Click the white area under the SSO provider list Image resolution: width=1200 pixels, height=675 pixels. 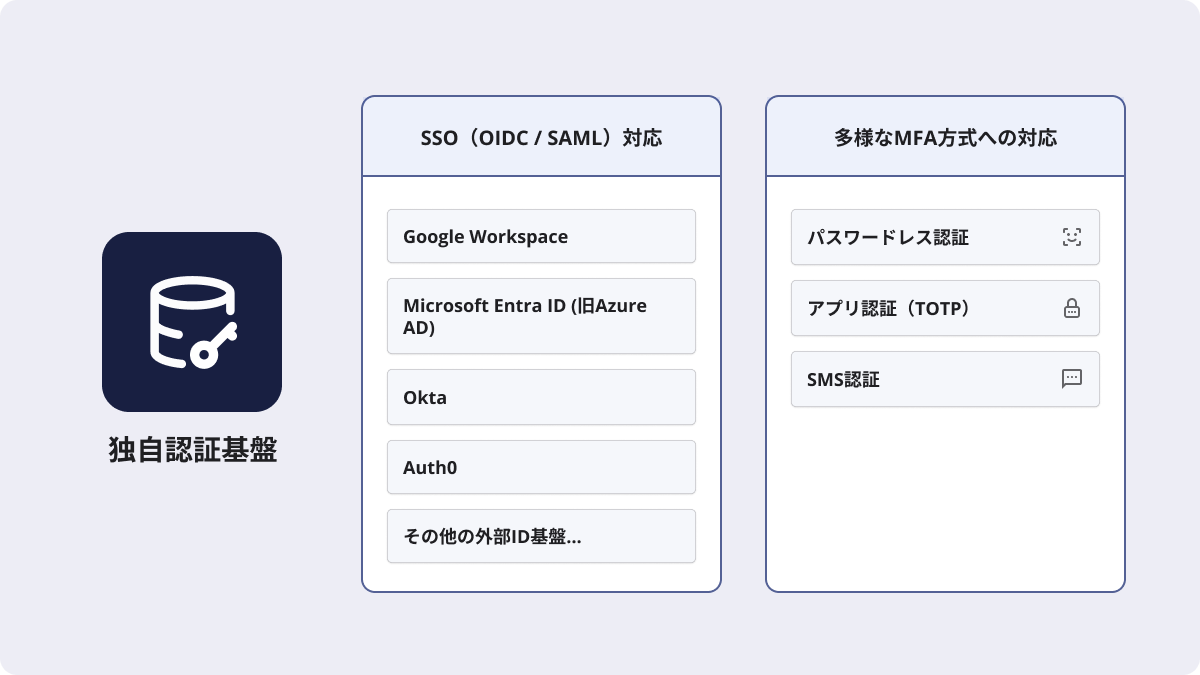(x=541, y=576)
